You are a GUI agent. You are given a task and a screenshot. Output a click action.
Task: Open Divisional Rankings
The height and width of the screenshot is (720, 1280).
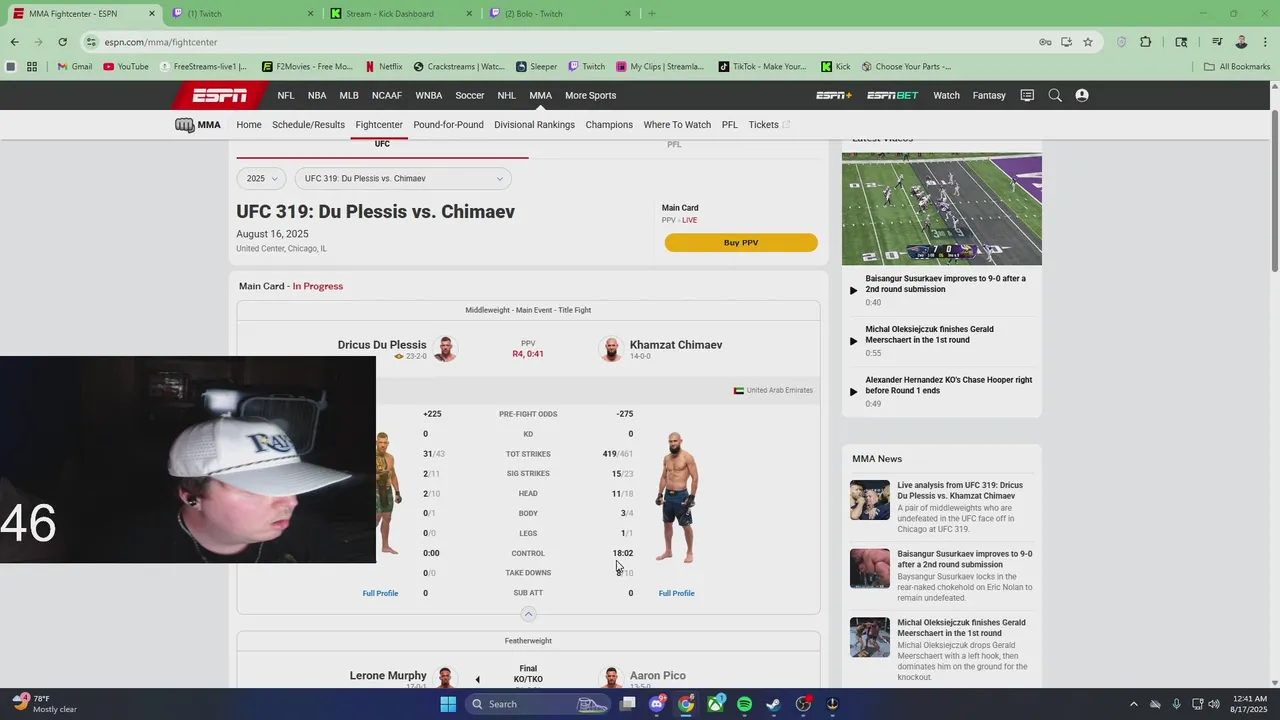(x=534, y=125)
